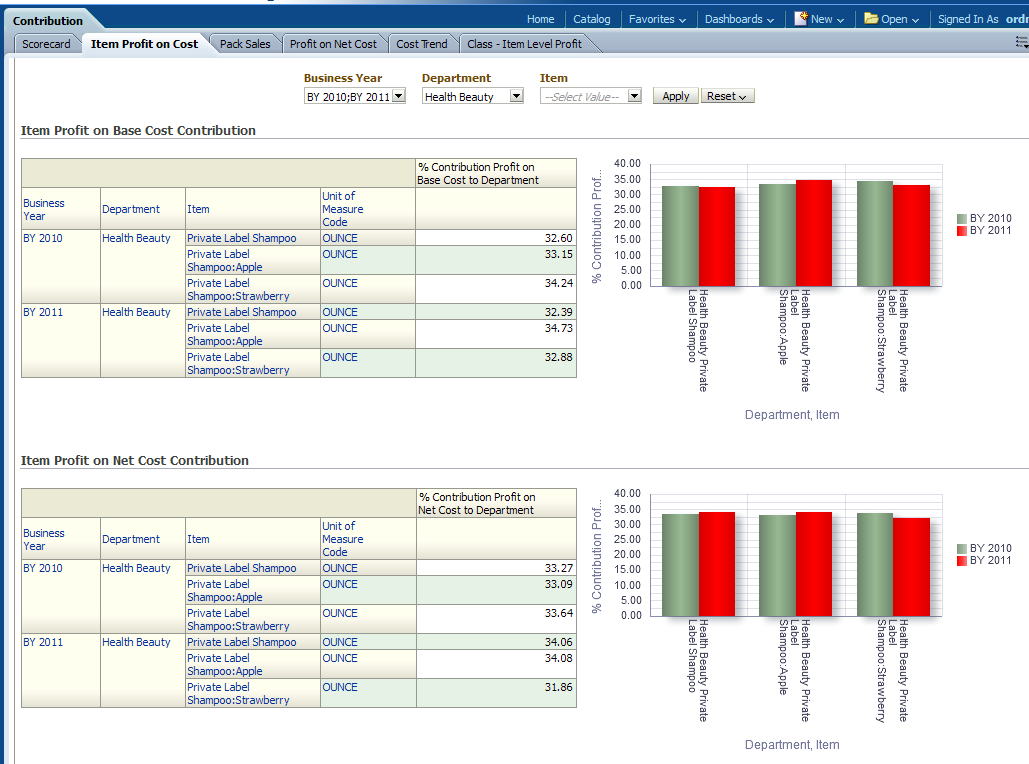Click the New document icon
Viewport: 1029px width, 764px height.
801,19
